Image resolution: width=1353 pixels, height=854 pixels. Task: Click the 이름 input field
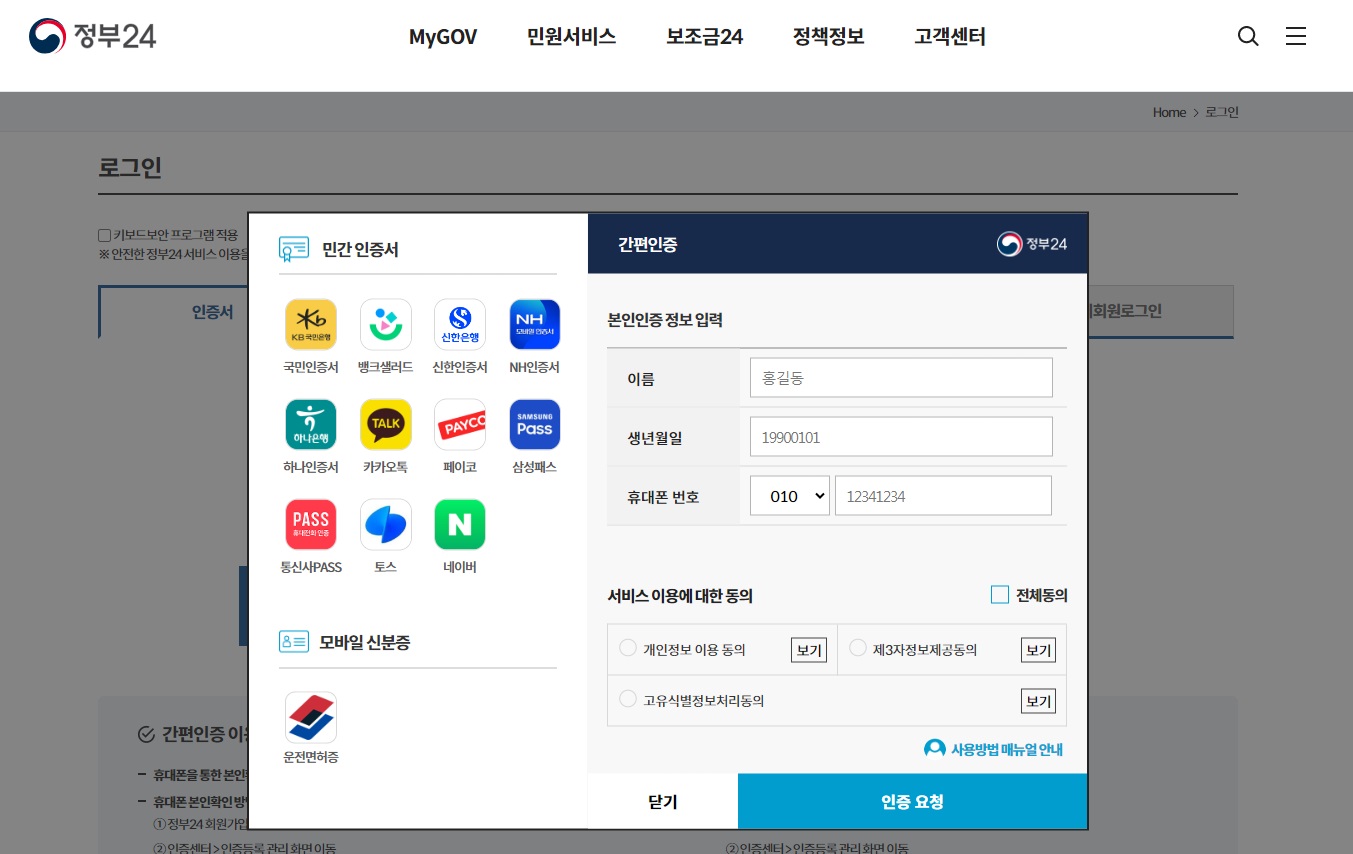click(901, 378)
